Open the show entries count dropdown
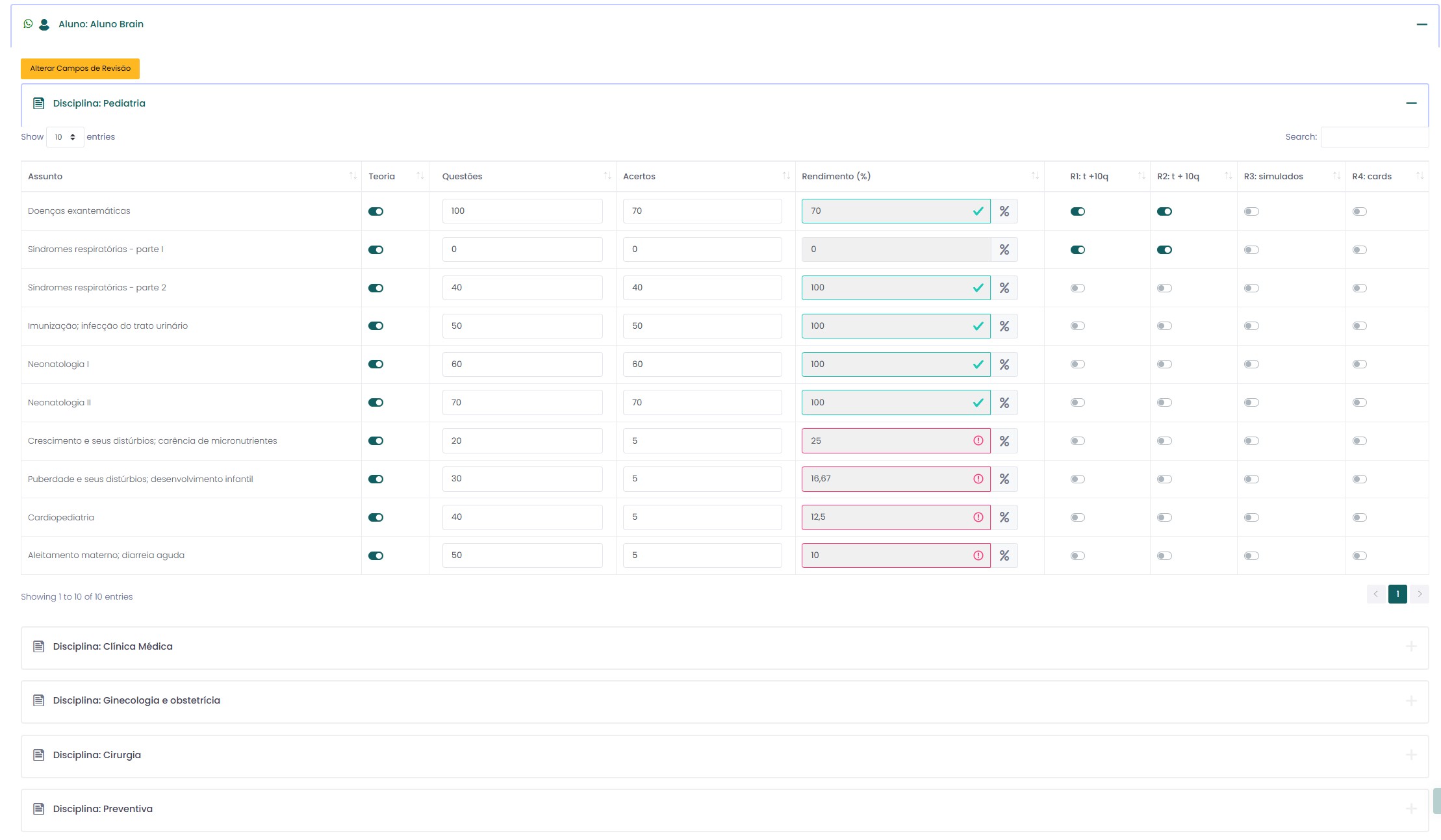This screenshot has height=840, width=1441. click(65, 137)
